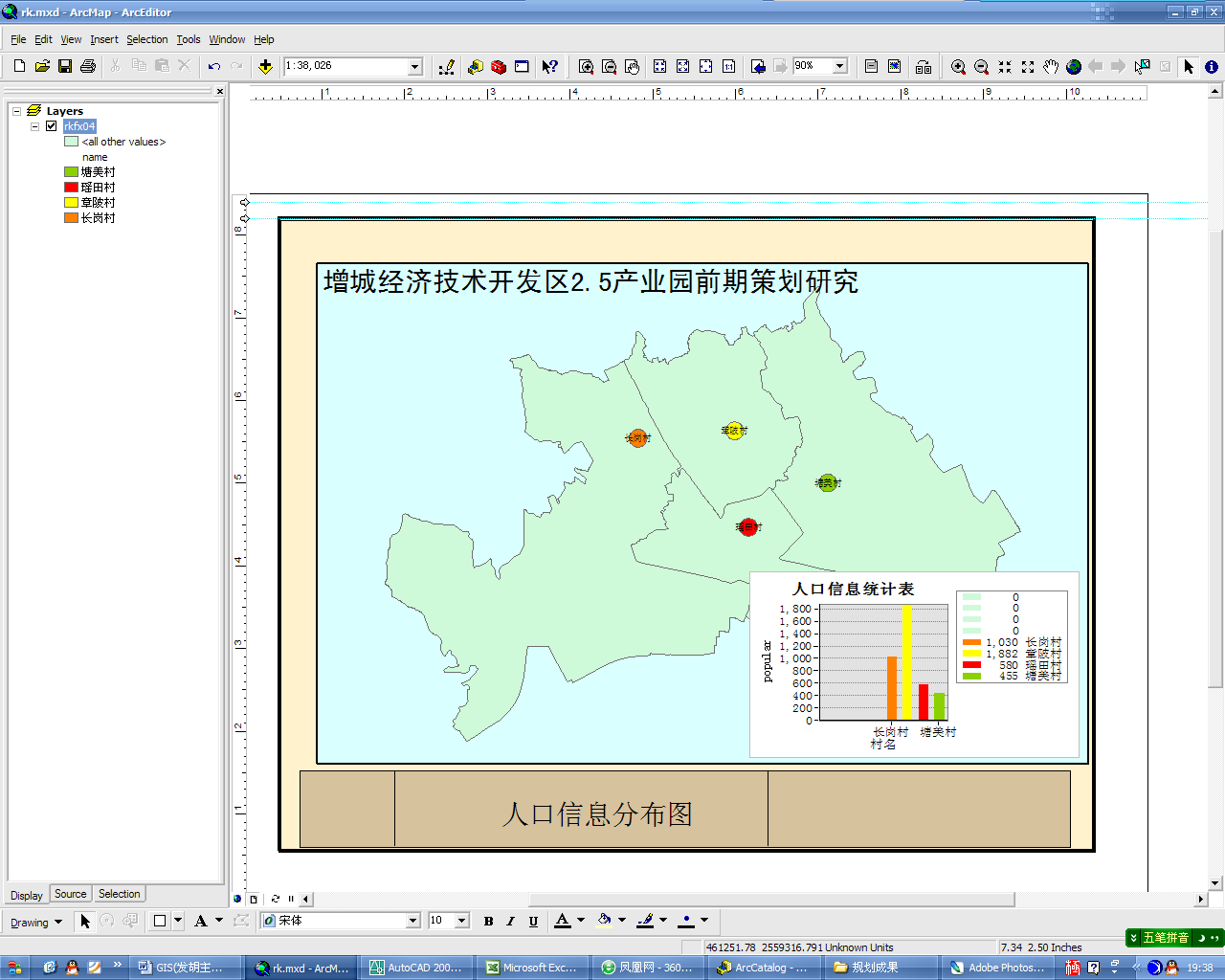The height and width of the screenshot is (980, 1225).
Task: Open the Editor toolbar icon
Action: 447,66
